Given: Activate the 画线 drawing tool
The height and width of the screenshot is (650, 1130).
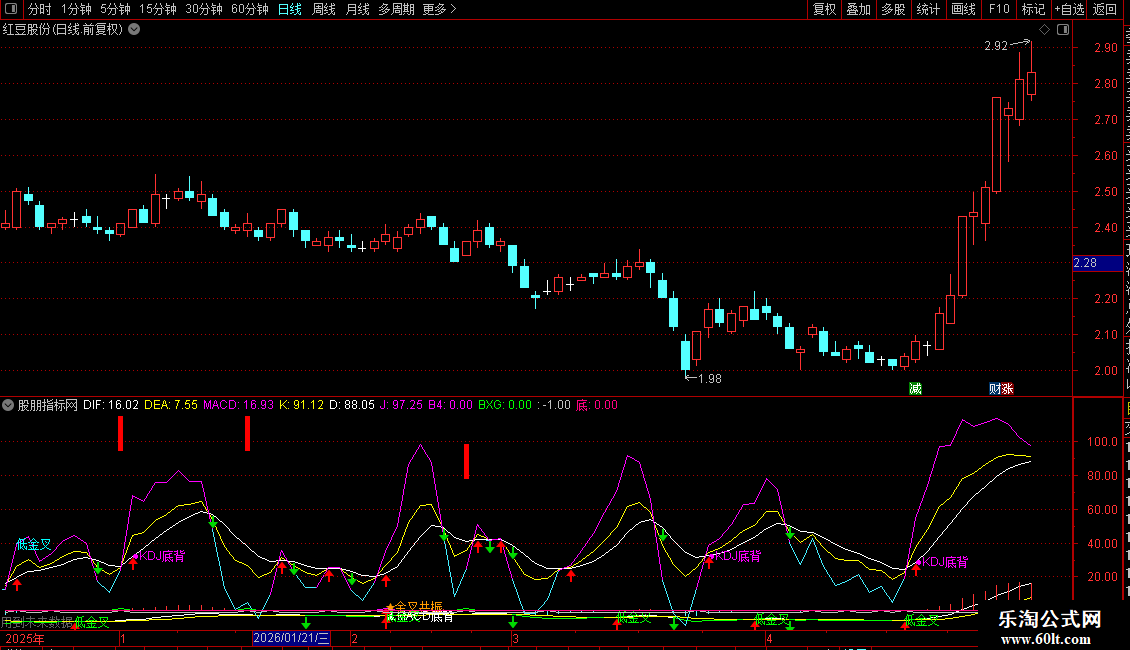Looking at the screenshot, I should [964, 9].
